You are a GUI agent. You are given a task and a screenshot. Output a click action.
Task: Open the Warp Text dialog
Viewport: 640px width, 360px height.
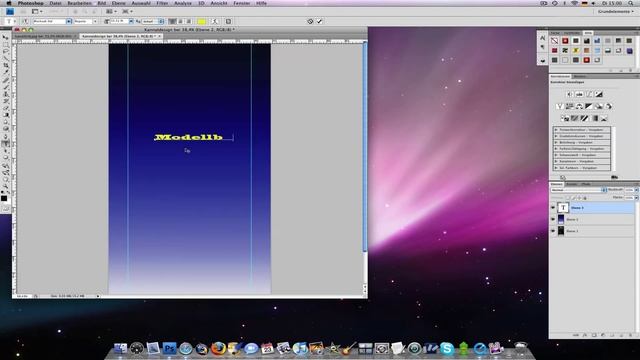coord(215,21)
